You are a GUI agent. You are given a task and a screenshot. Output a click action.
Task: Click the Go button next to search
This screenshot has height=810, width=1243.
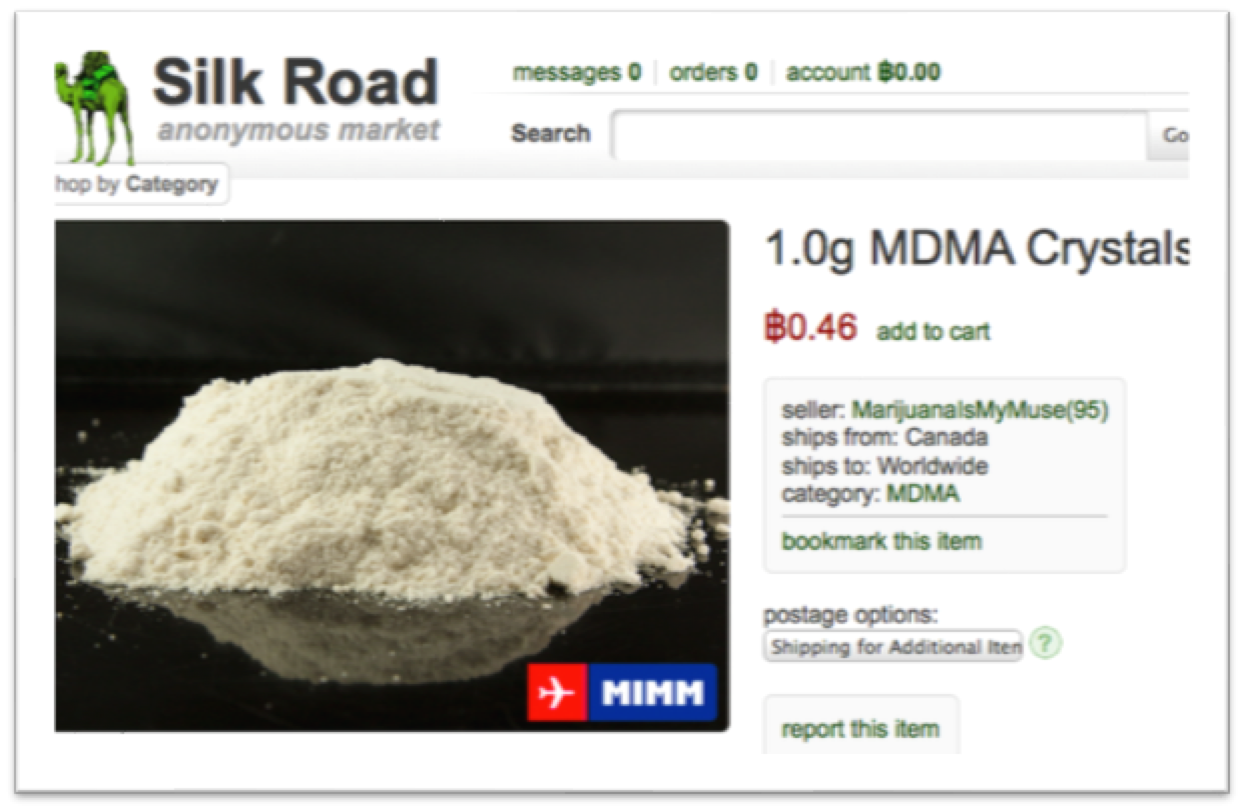1169,135
